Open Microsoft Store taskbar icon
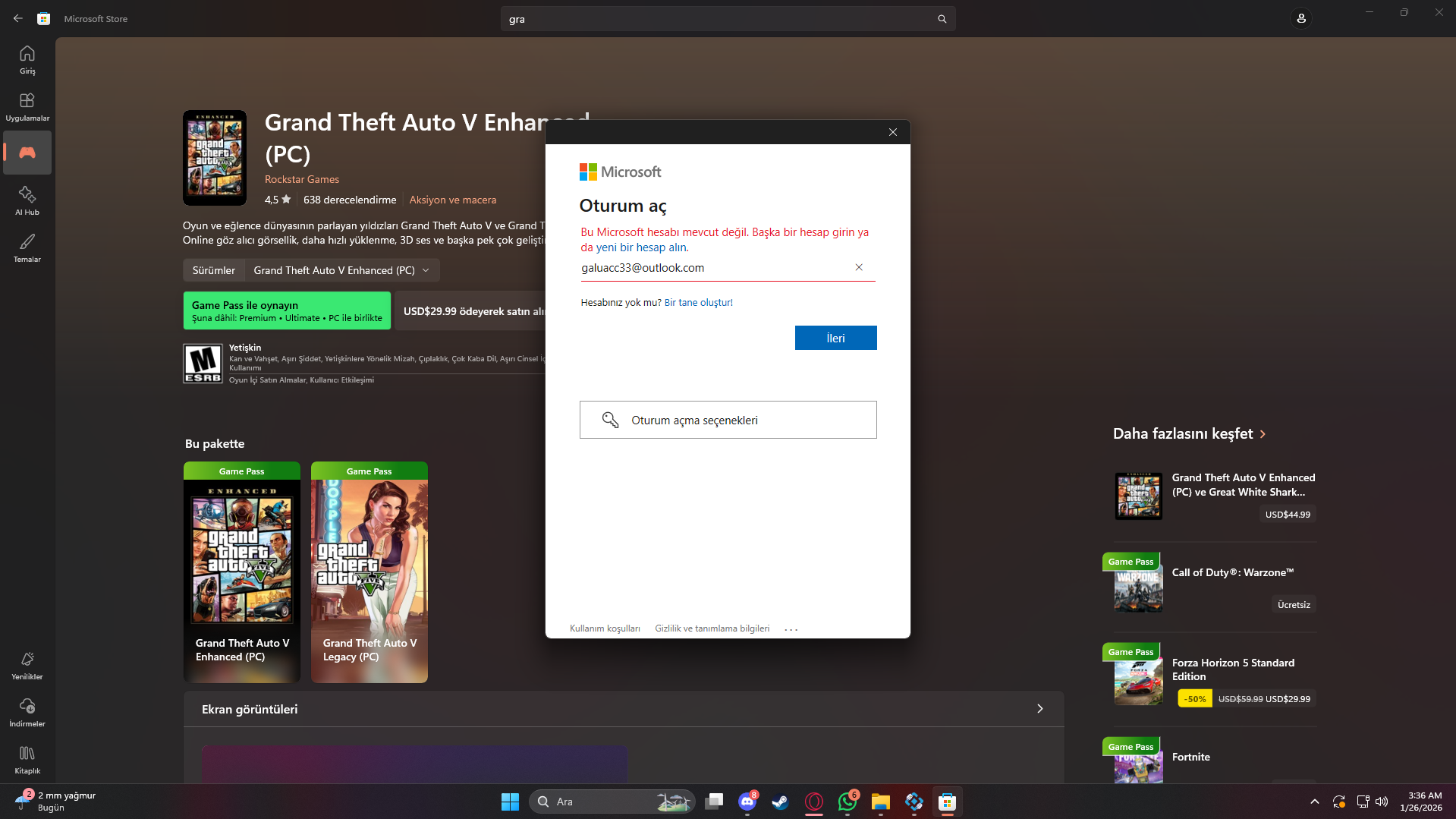 click(x=947, y=802)
